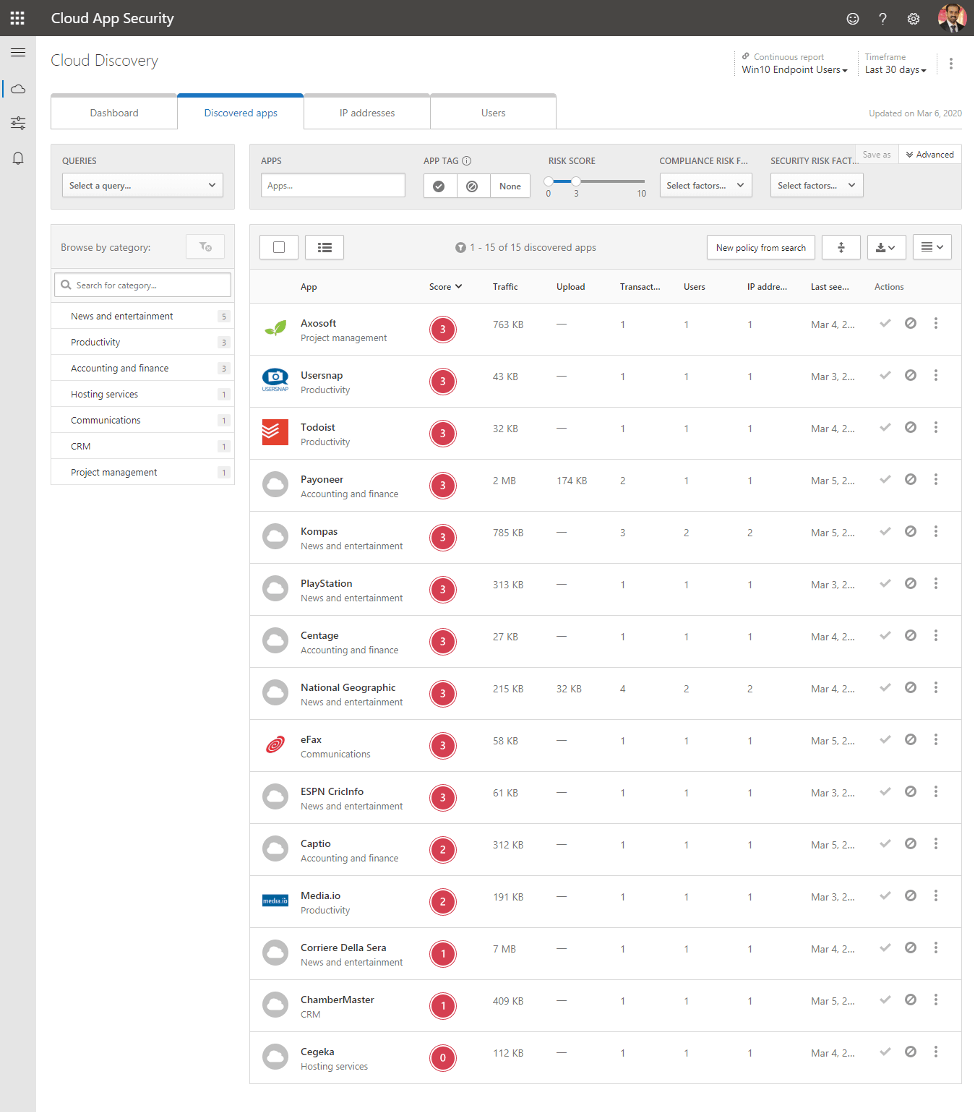Mark Cegeka as unsanctioned
Screen dimensions: 974x1112
[911, 1052]
